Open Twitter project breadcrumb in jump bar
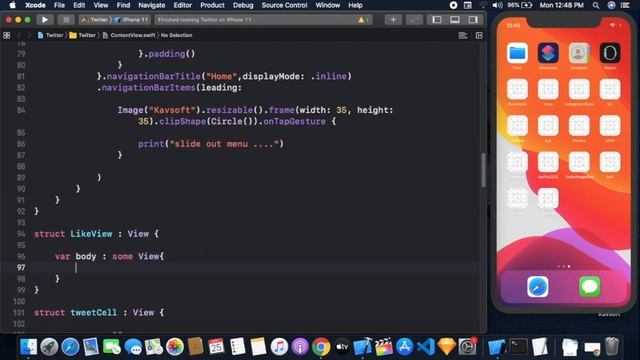 coord(51,36)
